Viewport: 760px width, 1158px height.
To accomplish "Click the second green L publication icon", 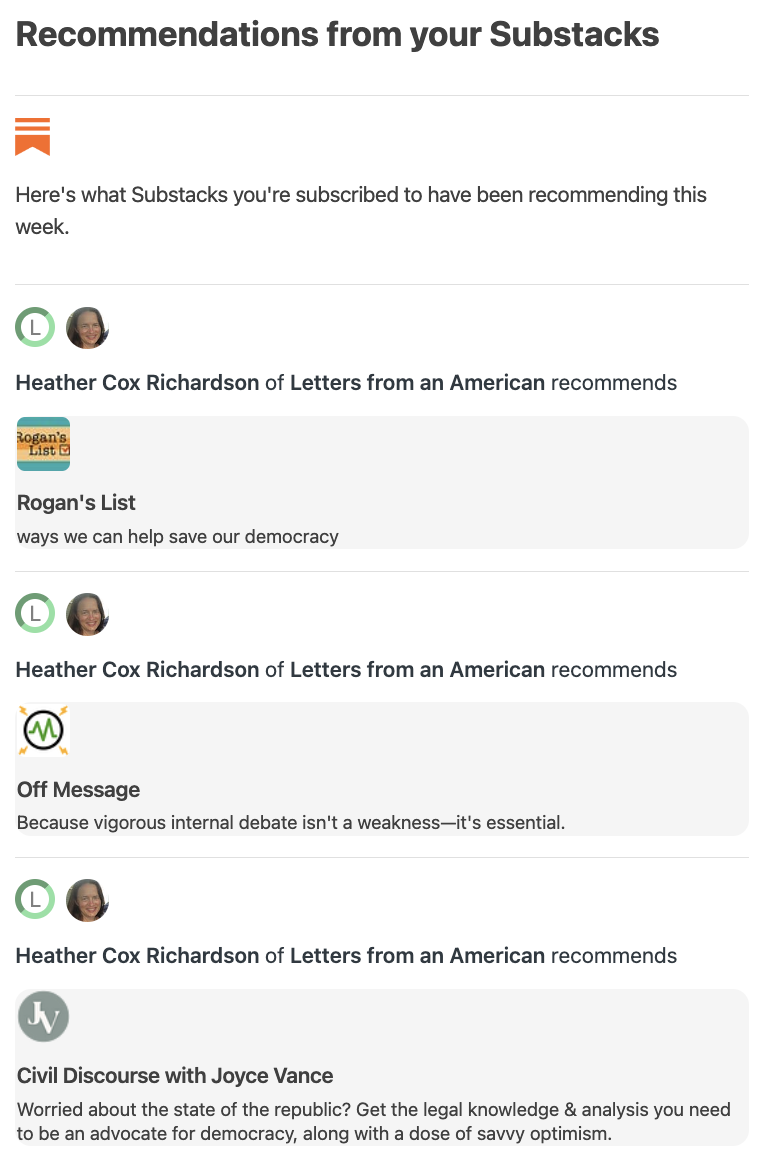I will 35,613.
